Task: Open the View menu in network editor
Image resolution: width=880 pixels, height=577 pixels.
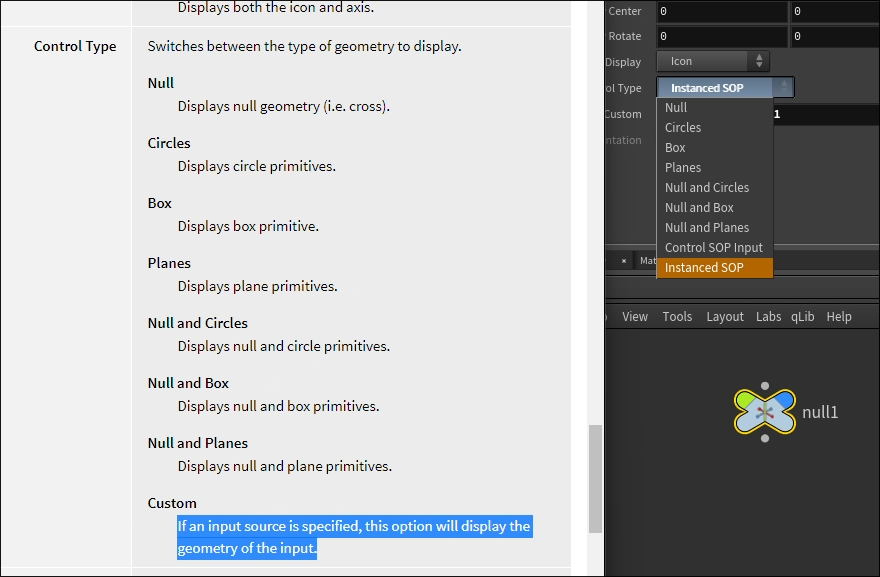Action: (635, 317)
